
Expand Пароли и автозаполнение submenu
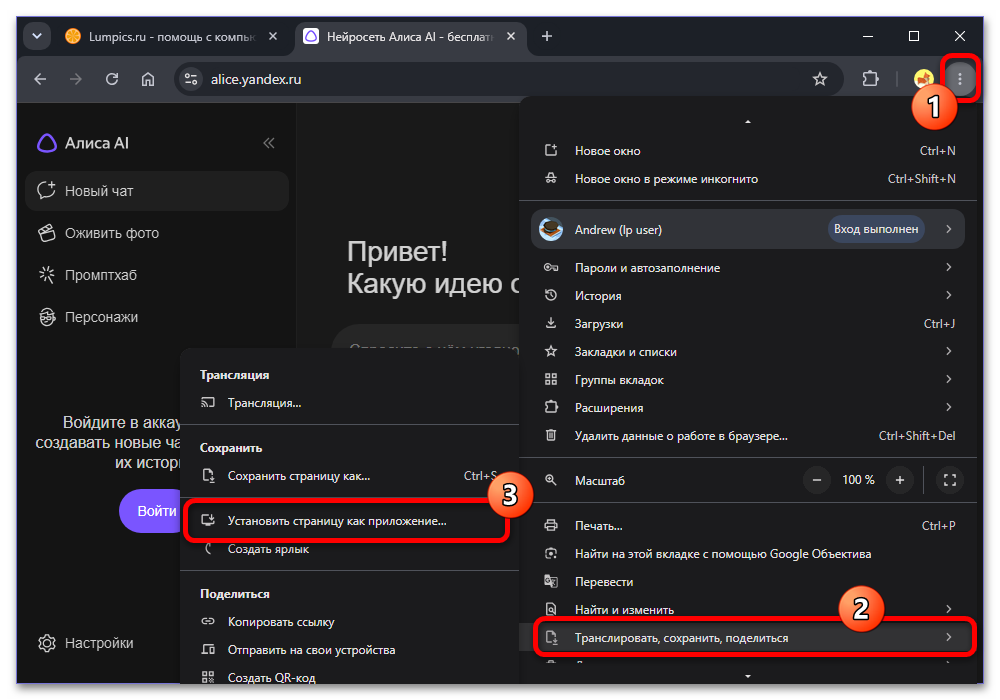(x=748, y=268)
